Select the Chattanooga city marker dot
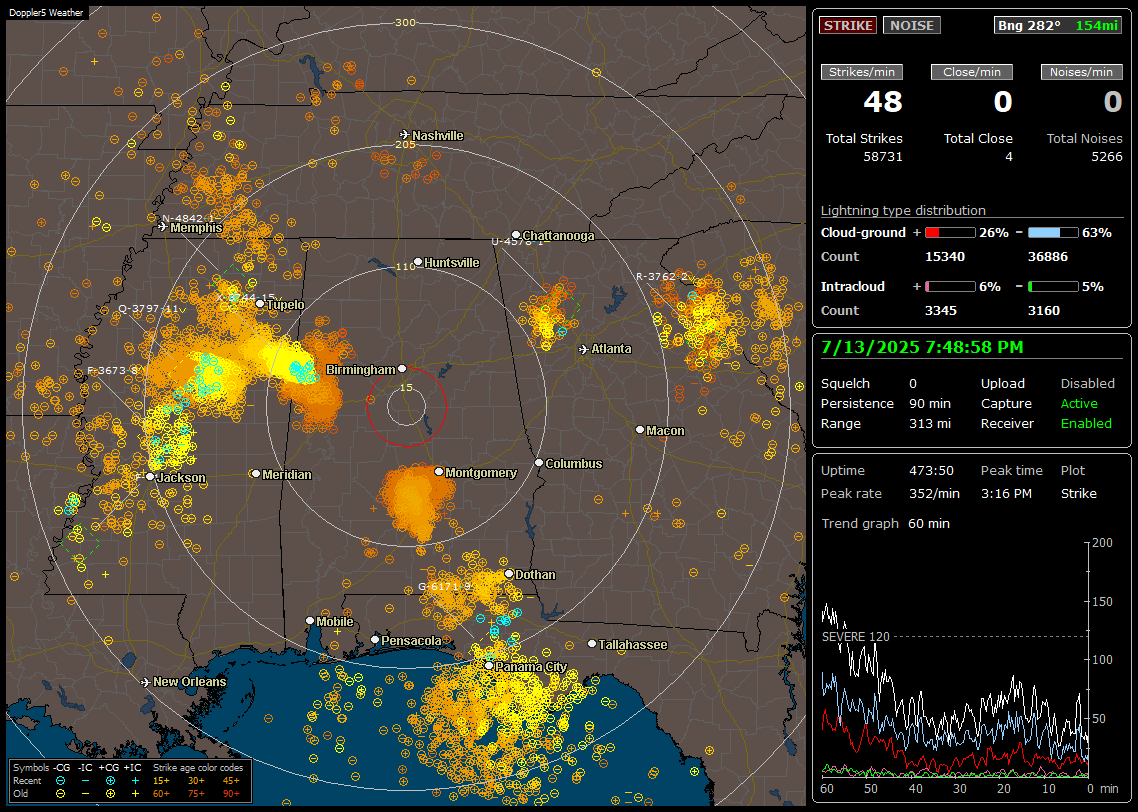The image size is (1138, 812). 516,235
